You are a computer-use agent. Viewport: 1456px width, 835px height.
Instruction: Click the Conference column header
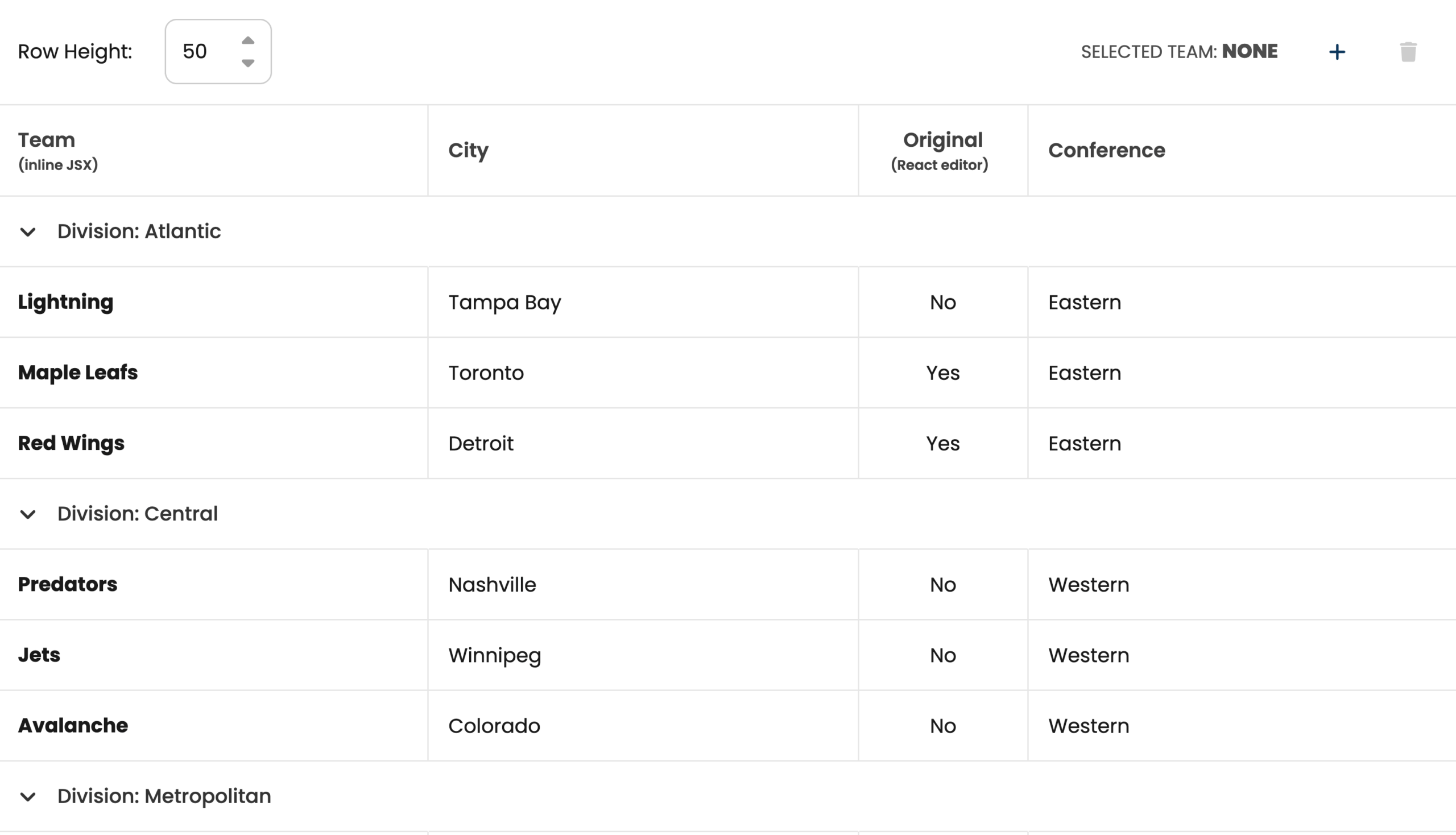[1106, 150]
